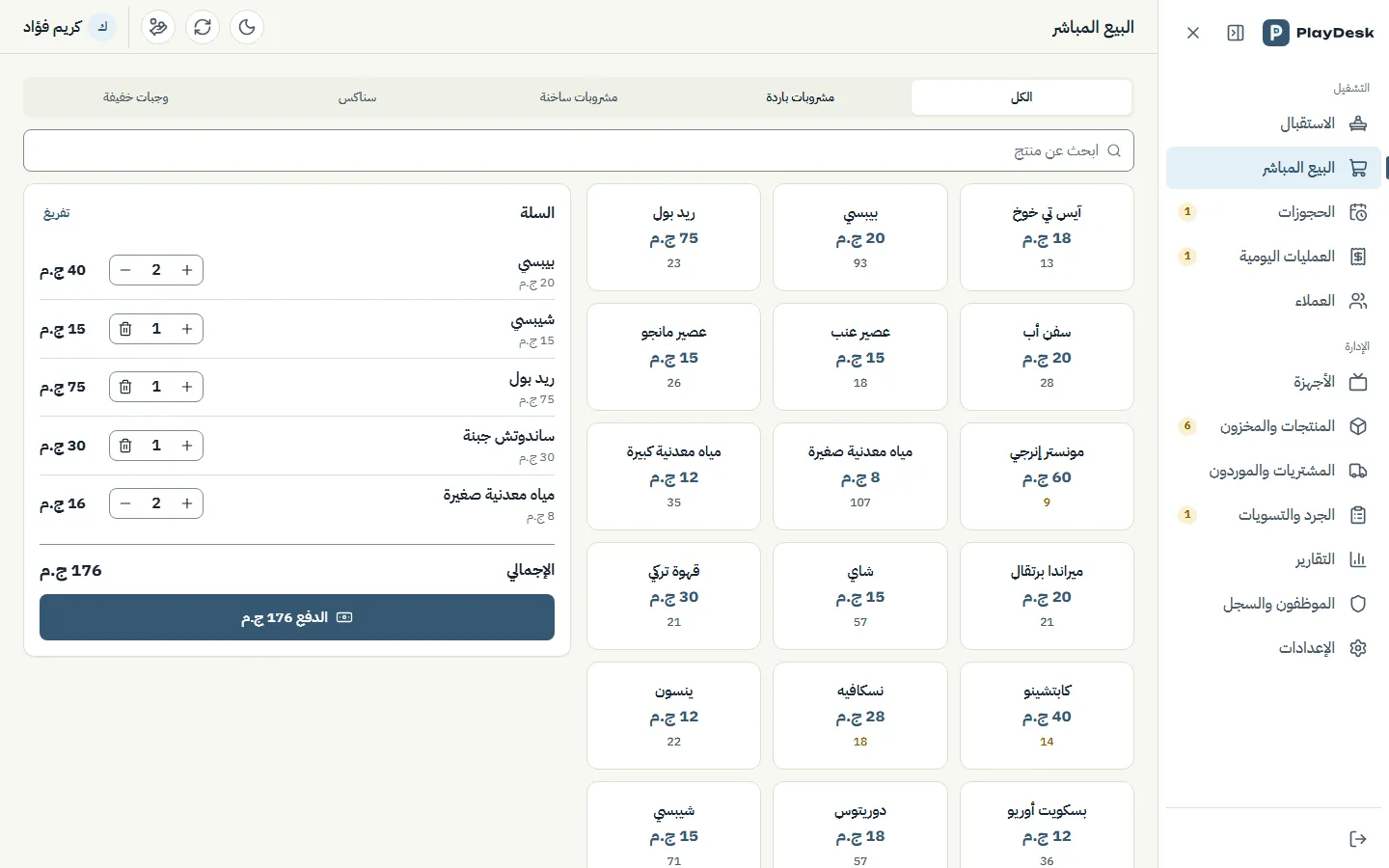
Task: Open العمليات اليومية in the sidebar
Action: pos(1273,257)
